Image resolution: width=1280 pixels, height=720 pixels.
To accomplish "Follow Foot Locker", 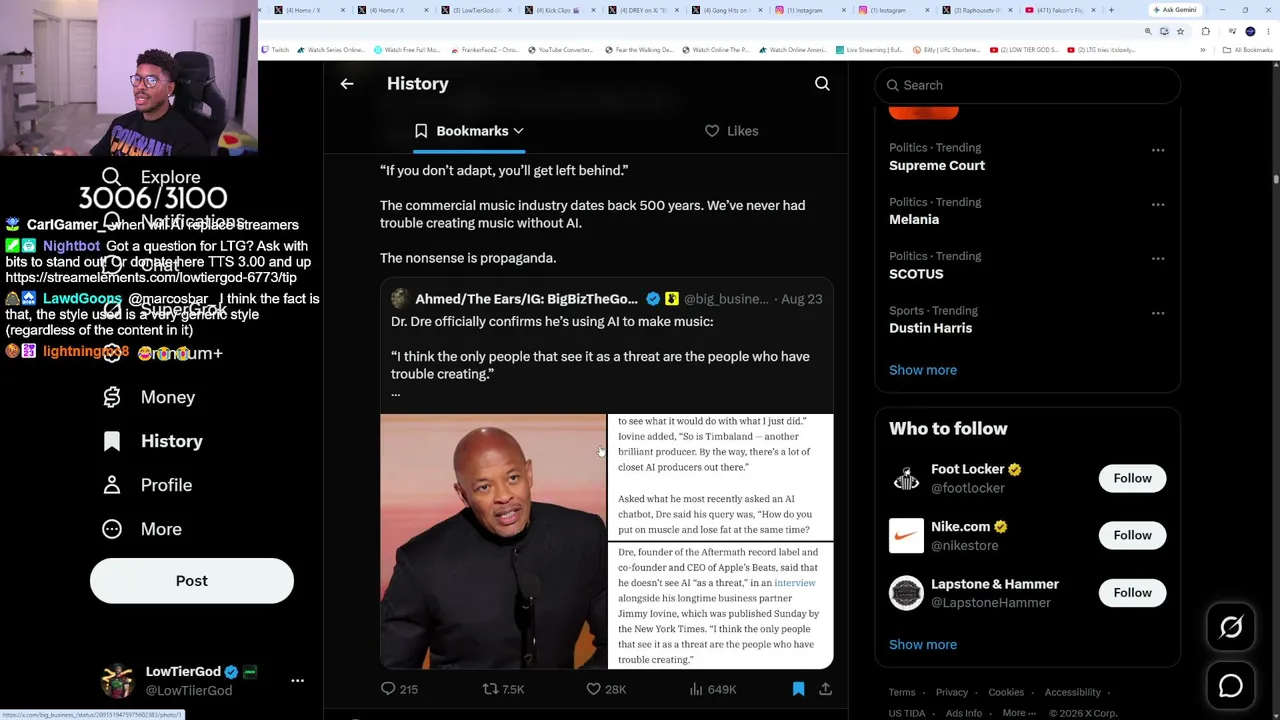I will point(1133,478).
